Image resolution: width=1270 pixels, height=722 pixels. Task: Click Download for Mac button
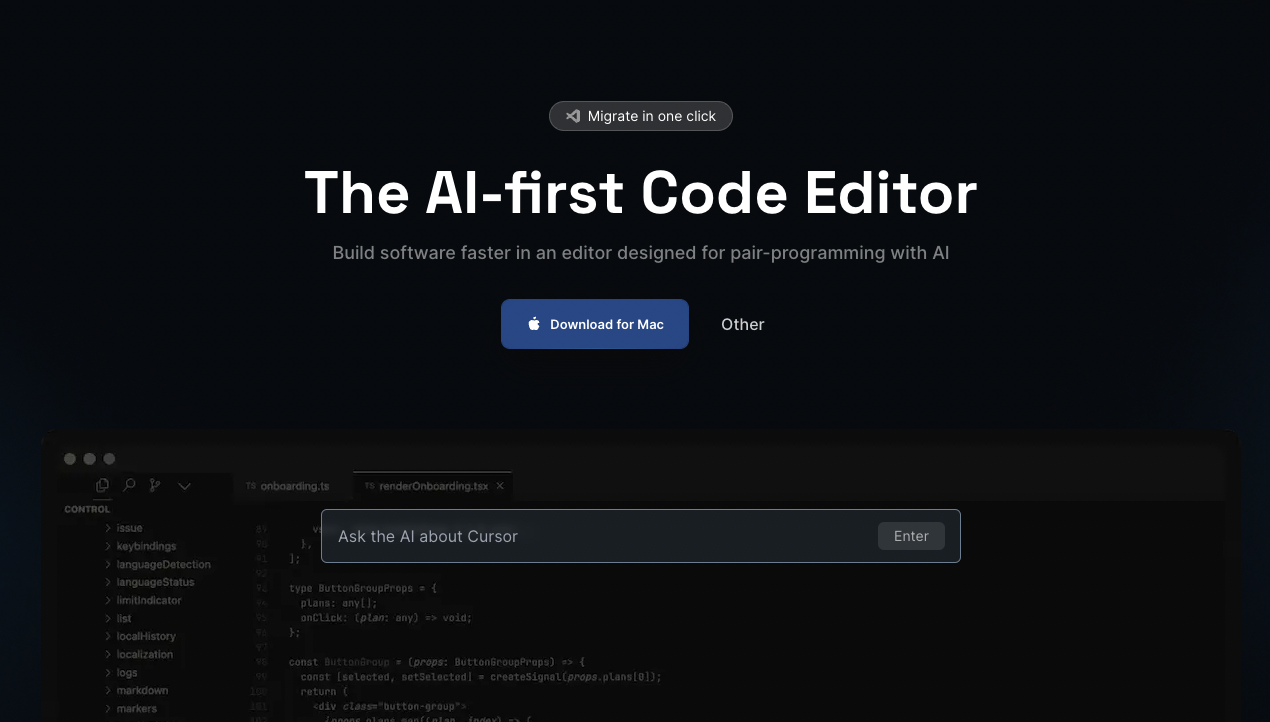point(595,324)
